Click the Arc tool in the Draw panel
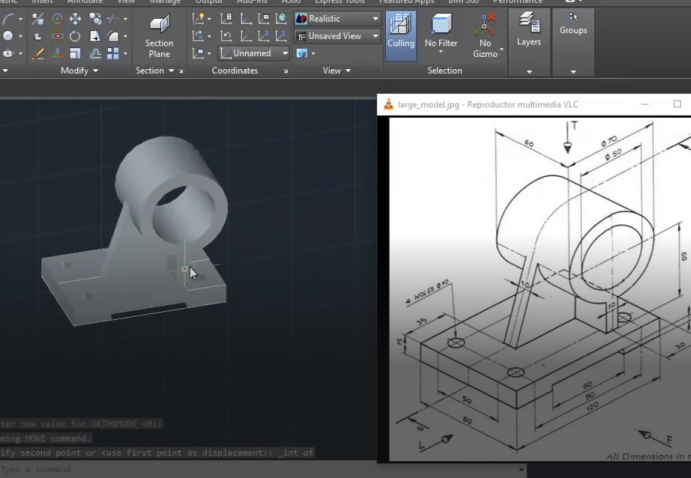Image resolution: width=691 pixels, height=478 pixels. [x=8, y=19]
